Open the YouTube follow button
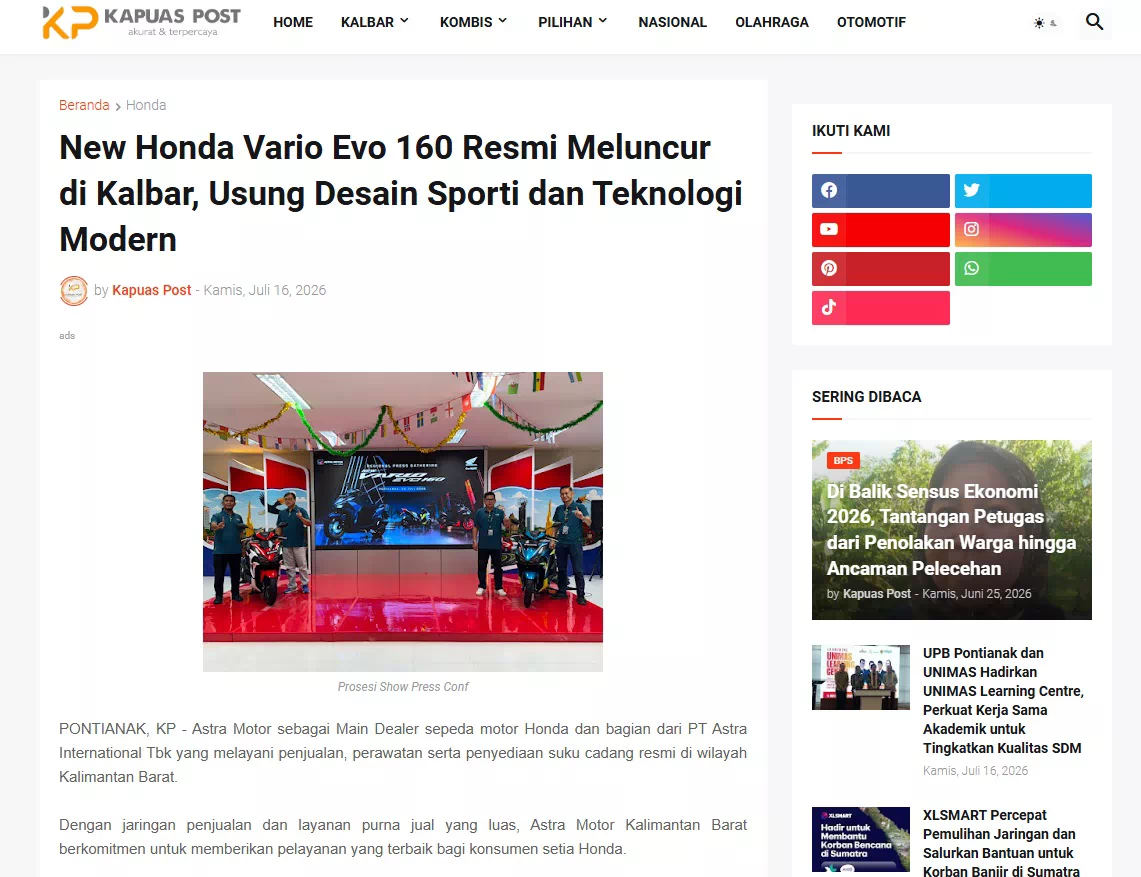The image size is (1141, 877). tap(880, 230)
